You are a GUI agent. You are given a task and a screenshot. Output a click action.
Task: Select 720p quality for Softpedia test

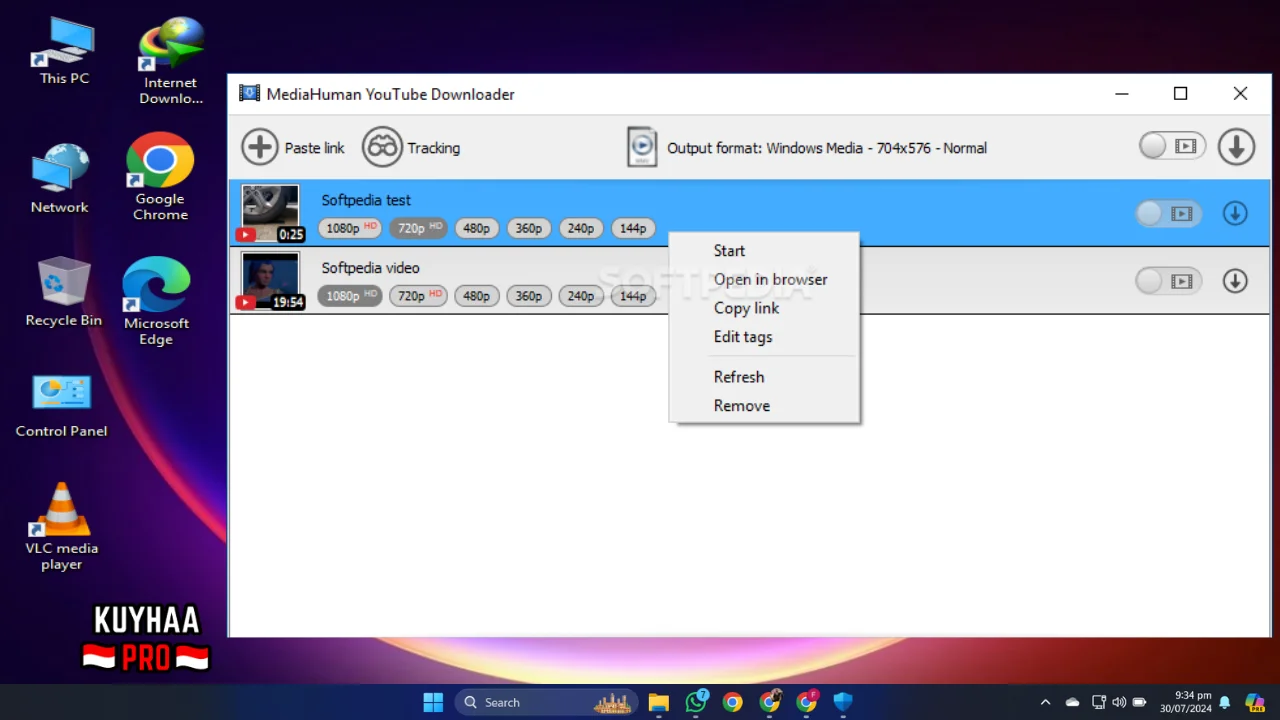pyautogui.click(x=418, y=228)
